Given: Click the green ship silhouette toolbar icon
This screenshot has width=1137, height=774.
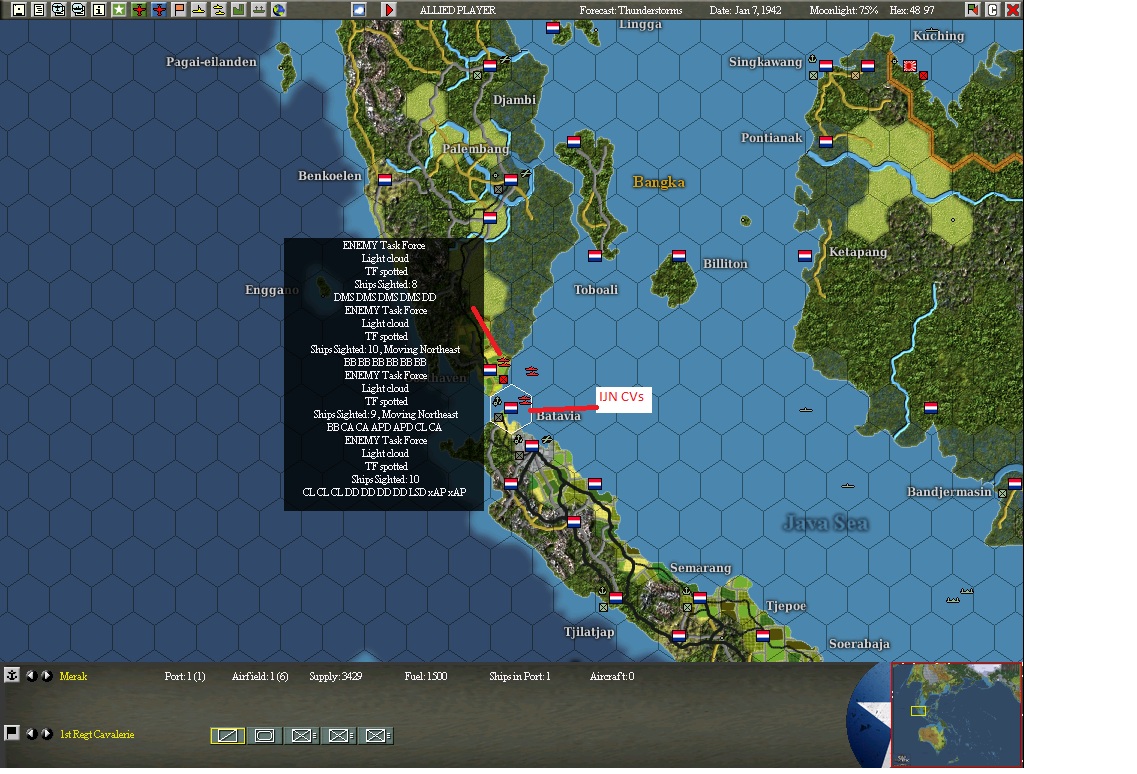Looking at the screenshot, I should (x=258, y=9).
